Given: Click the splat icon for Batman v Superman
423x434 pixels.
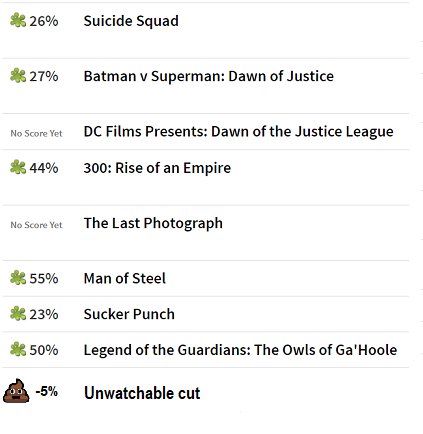Looking at the screenshot, I should coord(18,76).
